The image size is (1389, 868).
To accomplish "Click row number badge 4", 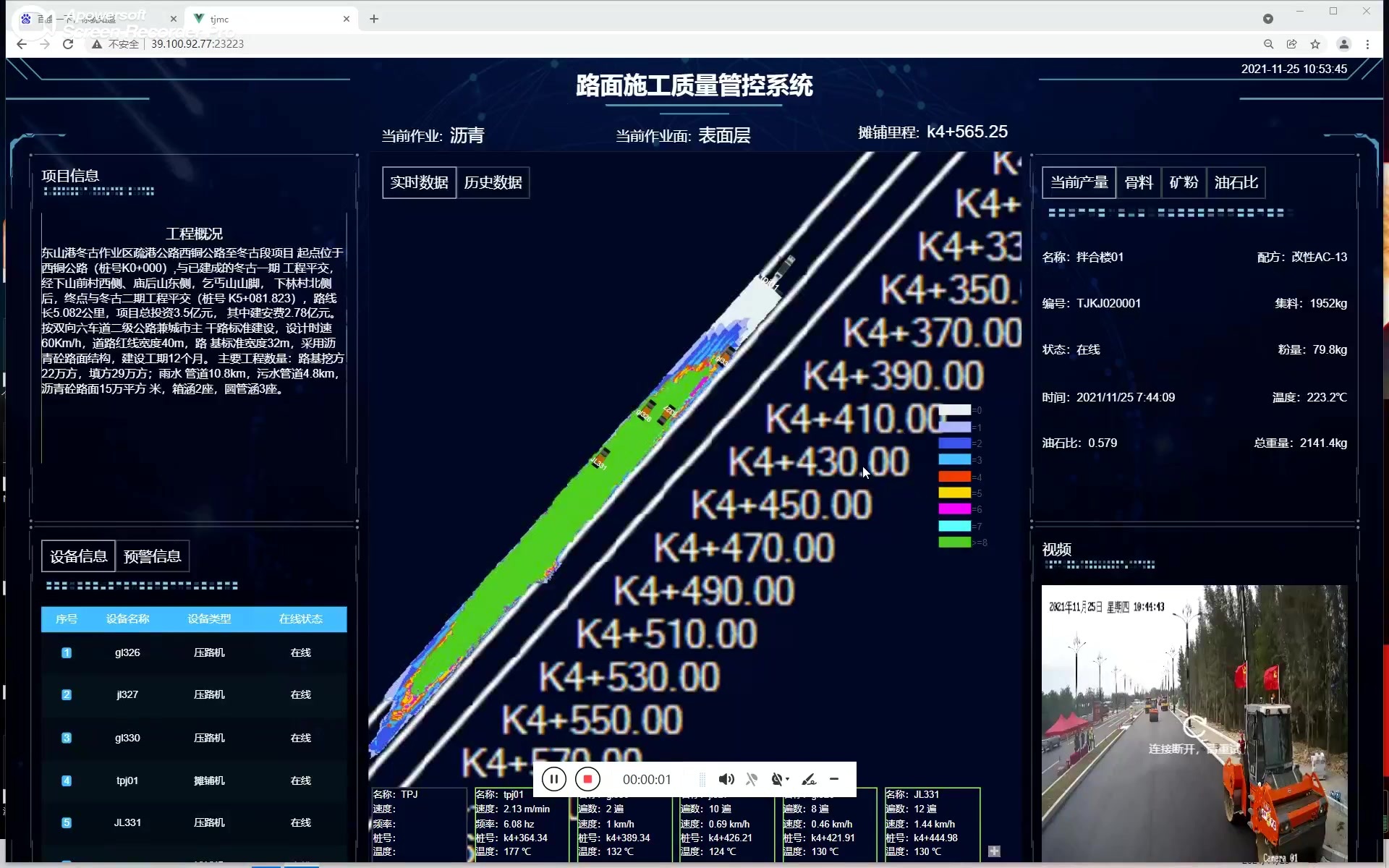I will [67, 780].
